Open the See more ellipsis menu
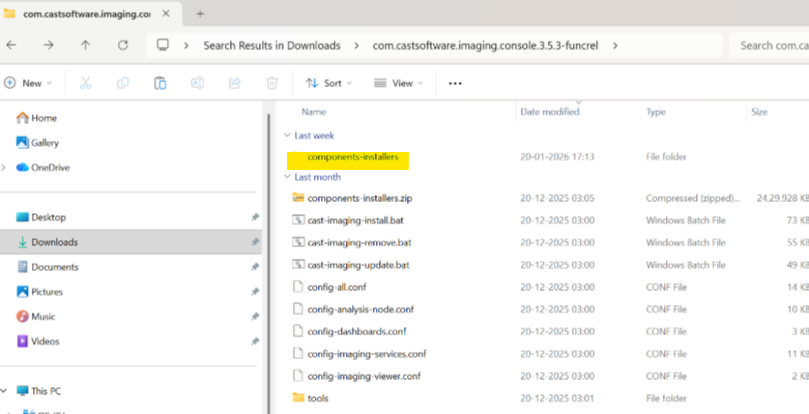 (455, 84)
